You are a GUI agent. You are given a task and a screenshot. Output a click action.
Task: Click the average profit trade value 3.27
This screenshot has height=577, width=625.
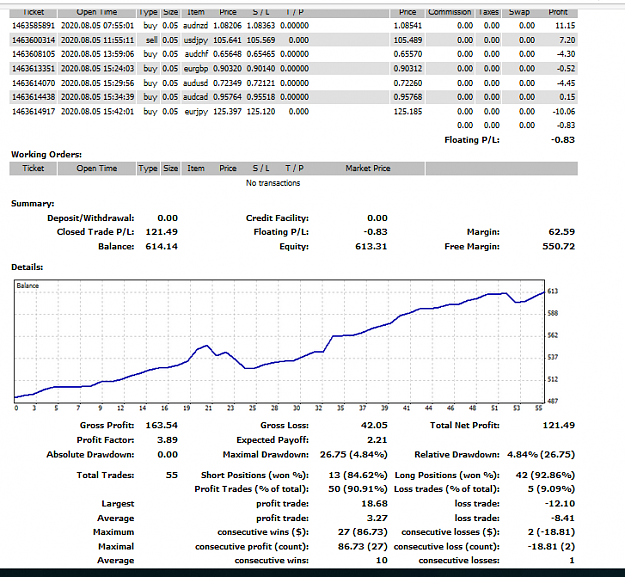click(377, 518)
